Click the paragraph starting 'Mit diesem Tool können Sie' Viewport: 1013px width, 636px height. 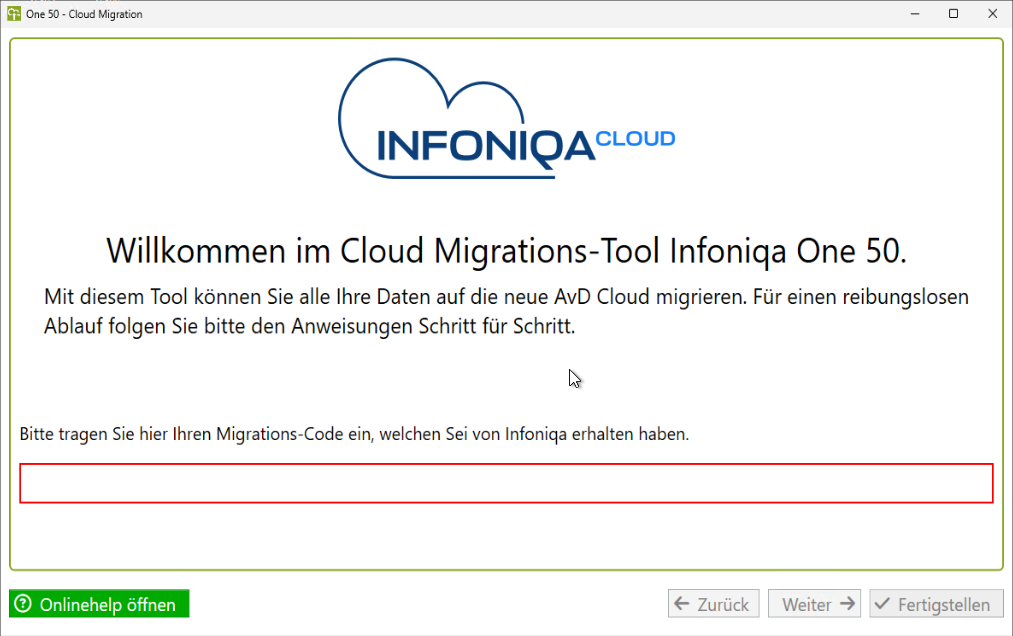click(x=506, y=312)
